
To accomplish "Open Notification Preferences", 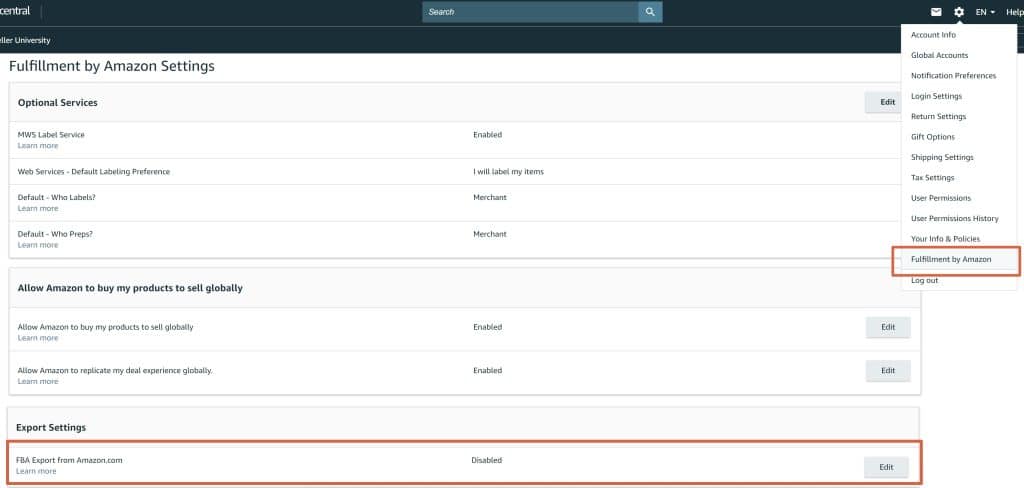I will pos(953,76).
